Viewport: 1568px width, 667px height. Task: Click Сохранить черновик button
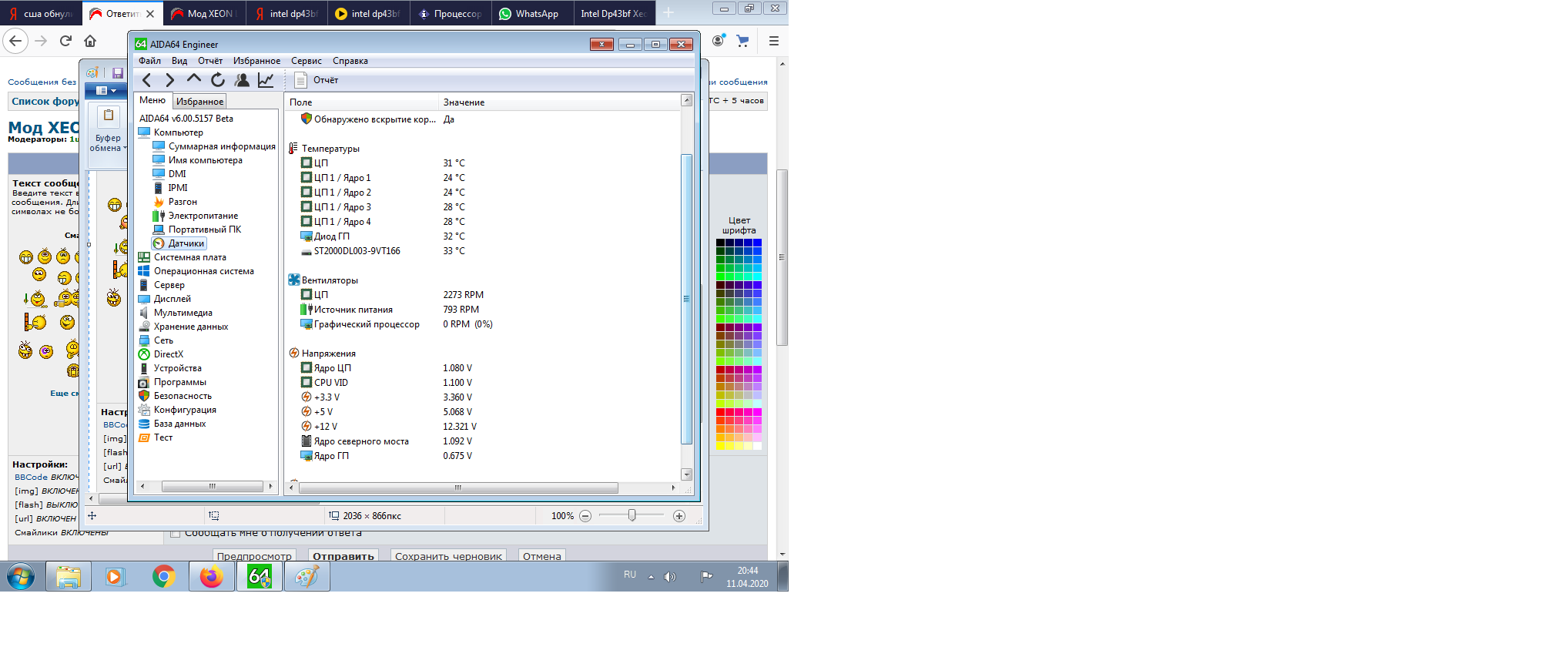pyautogui.click(x=448, y=556)
